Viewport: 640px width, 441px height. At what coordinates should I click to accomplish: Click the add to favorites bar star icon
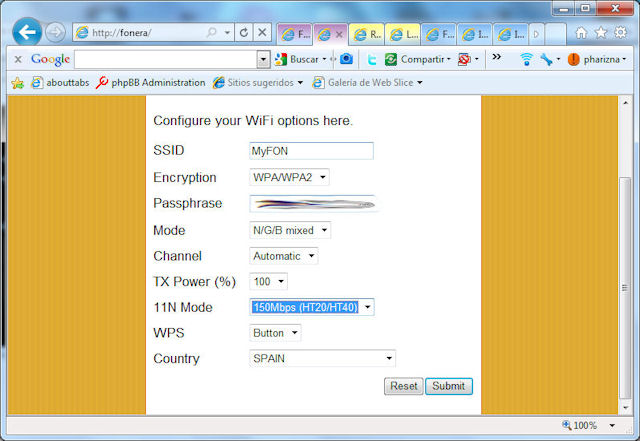[18, 83]
